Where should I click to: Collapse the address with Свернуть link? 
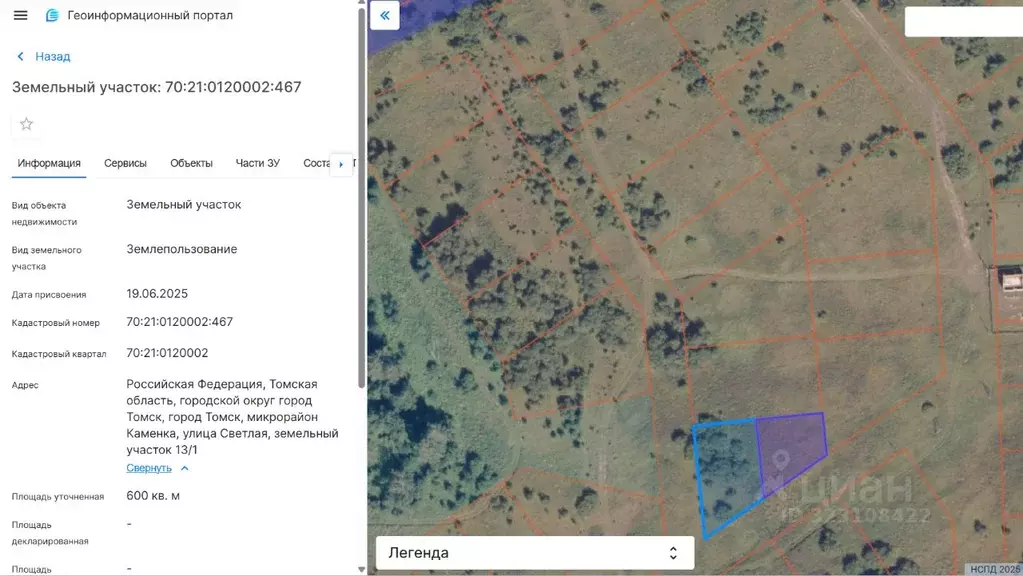[x=149, y=468]
